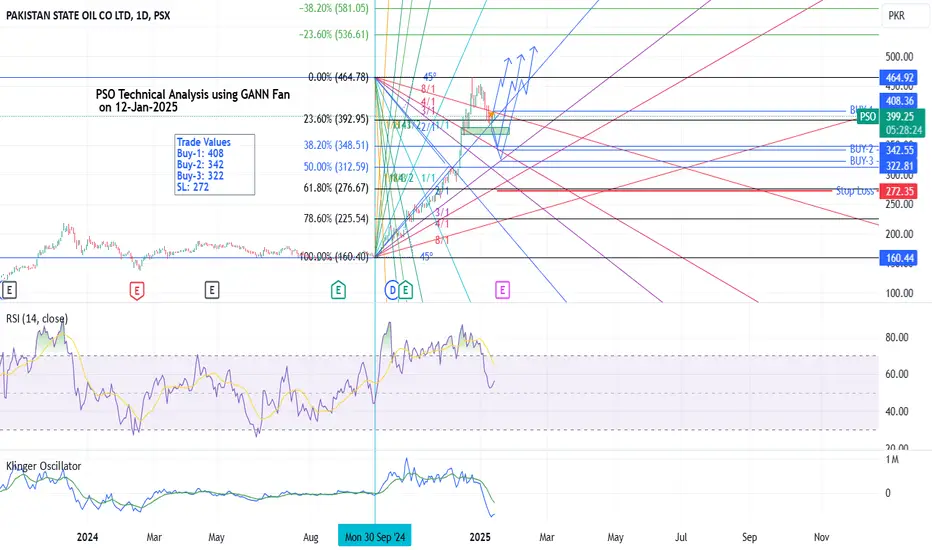This screenshot has height=550, width=932.
Task: Click the chart title Pakistan State Oil
Action: pos(88,15)
